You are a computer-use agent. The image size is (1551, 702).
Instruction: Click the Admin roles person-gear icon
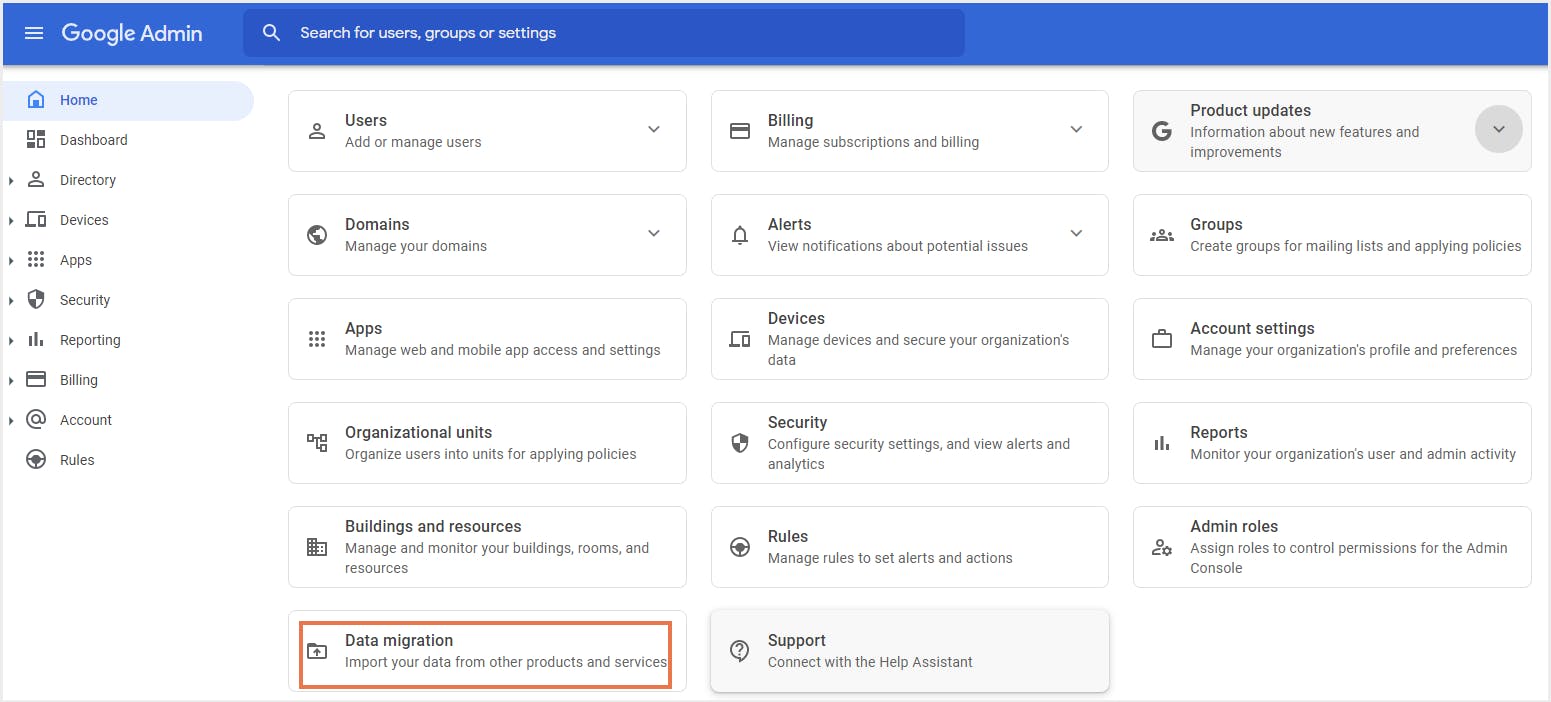(x=1162, y=547)
